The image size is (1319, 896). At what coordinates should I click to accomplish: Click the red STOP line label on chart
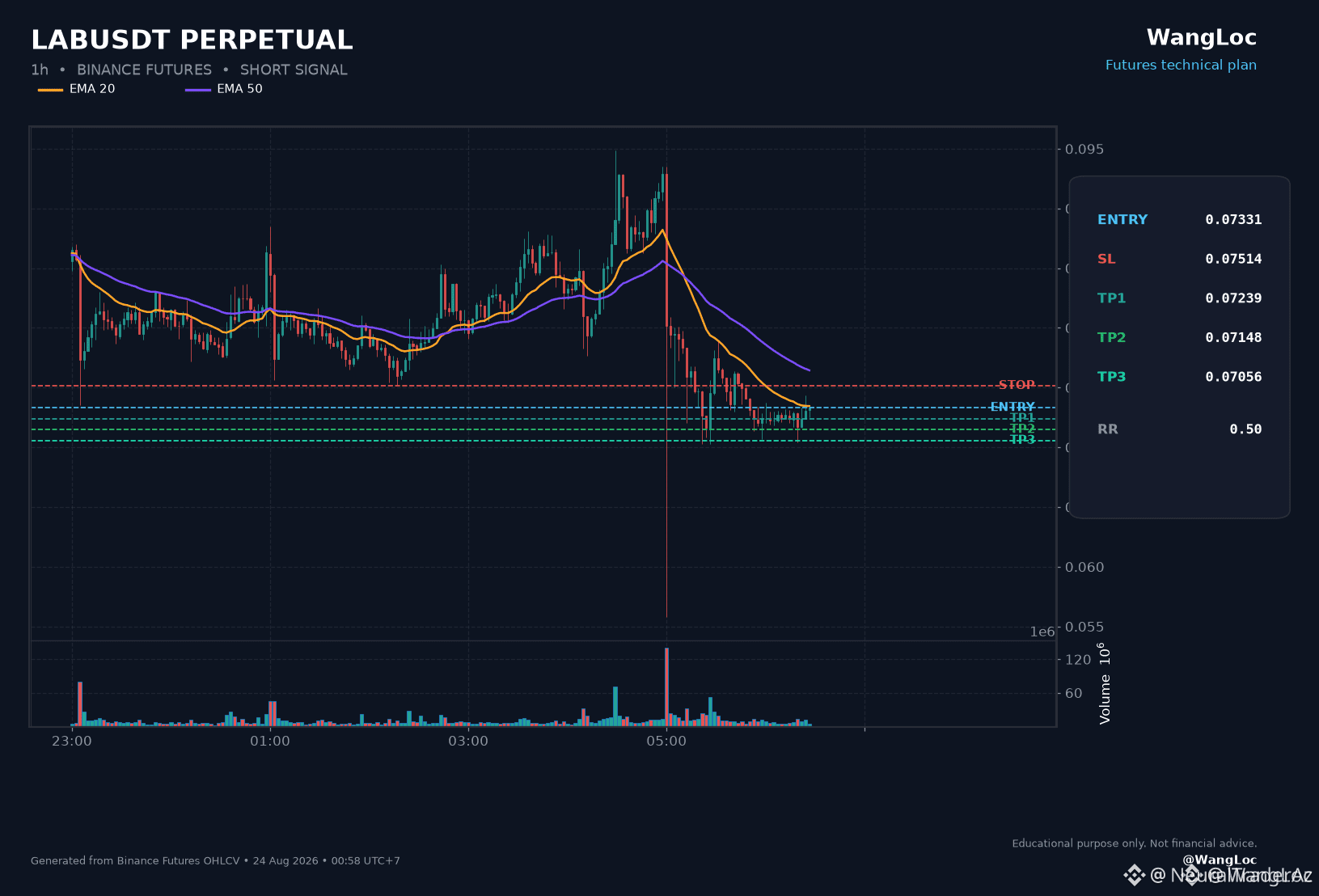point(1017,385)
